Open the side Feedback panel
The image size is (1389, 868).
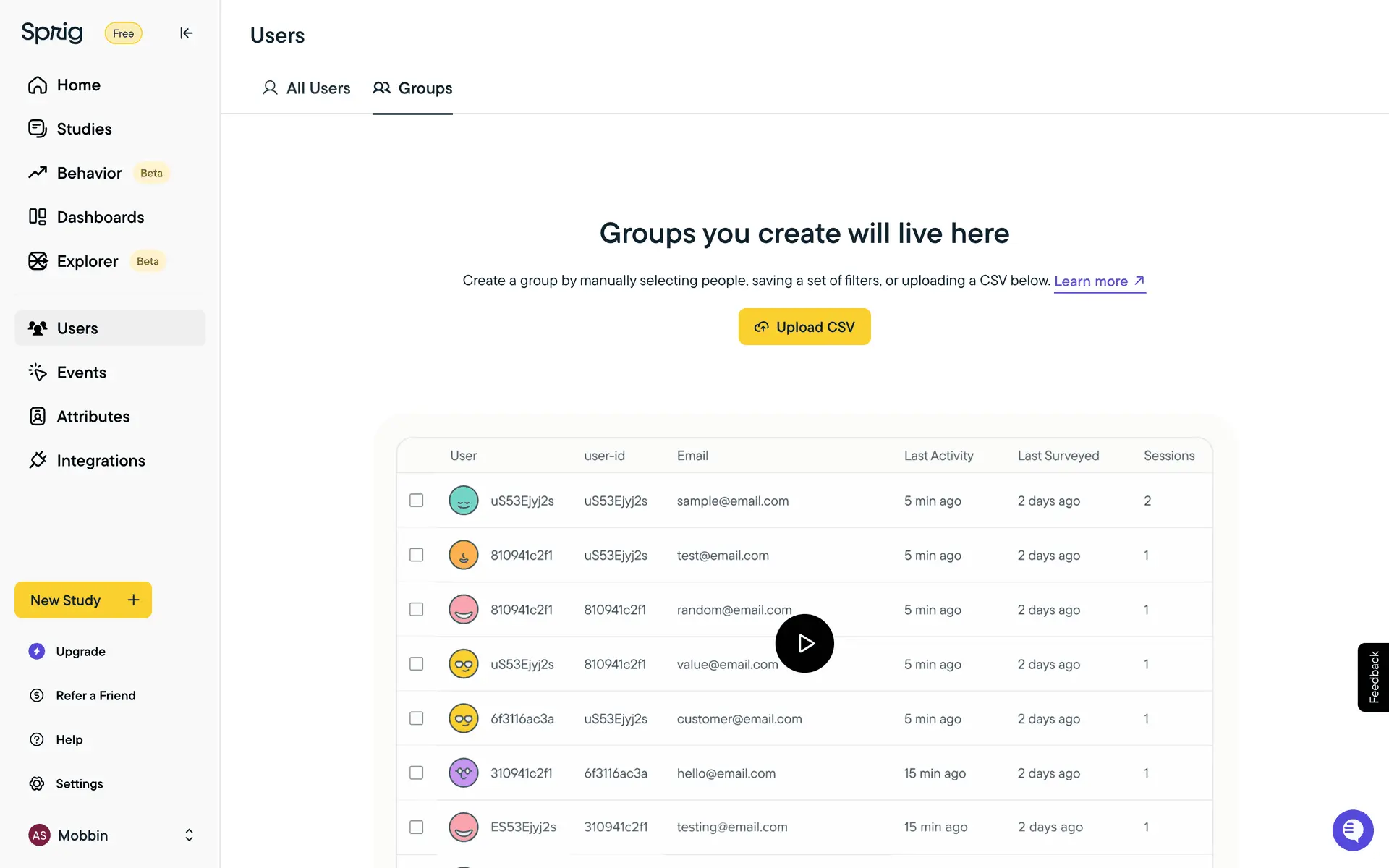[x=1373, y=677]
